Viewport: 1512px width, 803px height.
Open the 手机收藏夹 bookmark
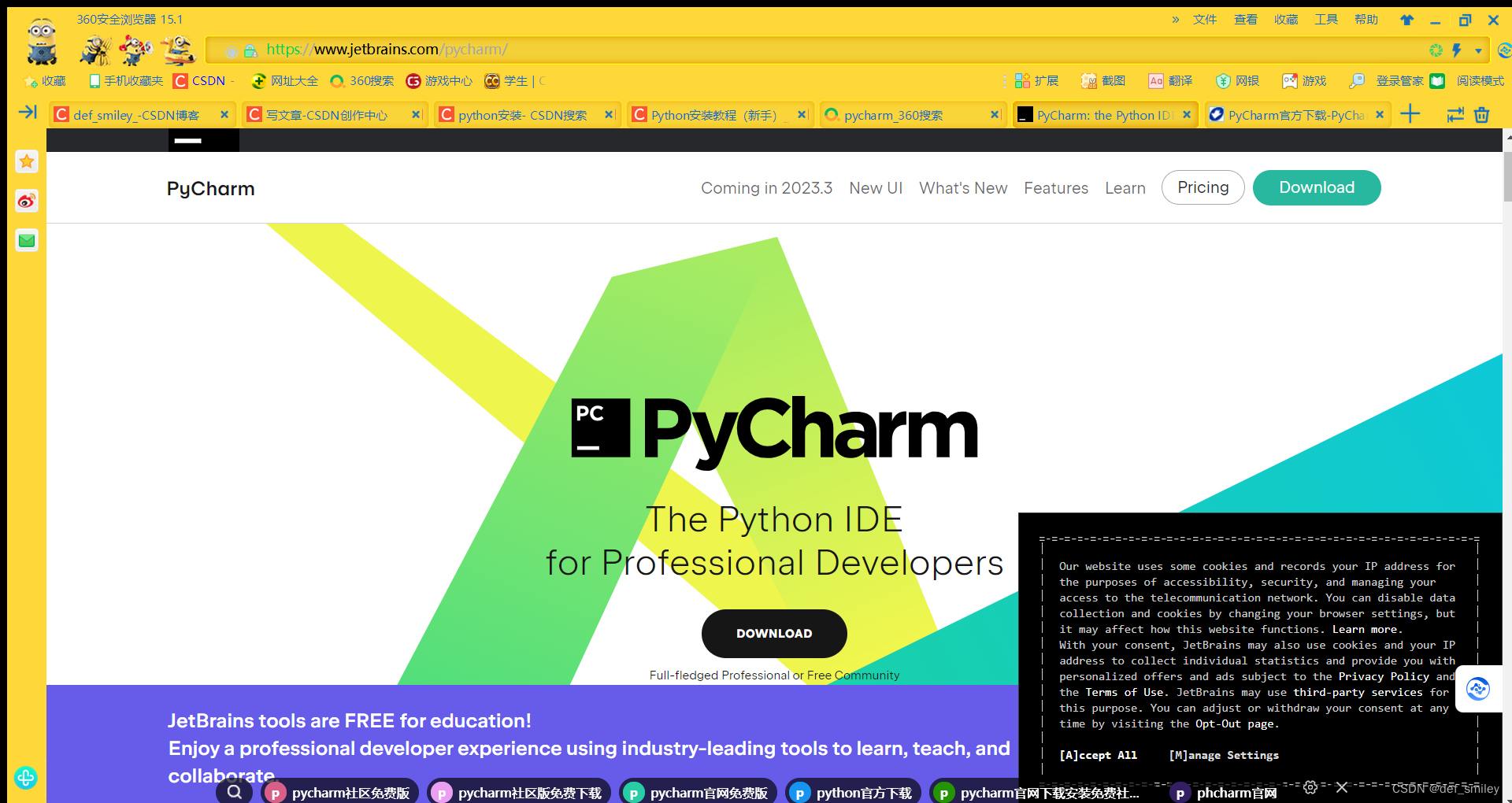coord(126,81)
